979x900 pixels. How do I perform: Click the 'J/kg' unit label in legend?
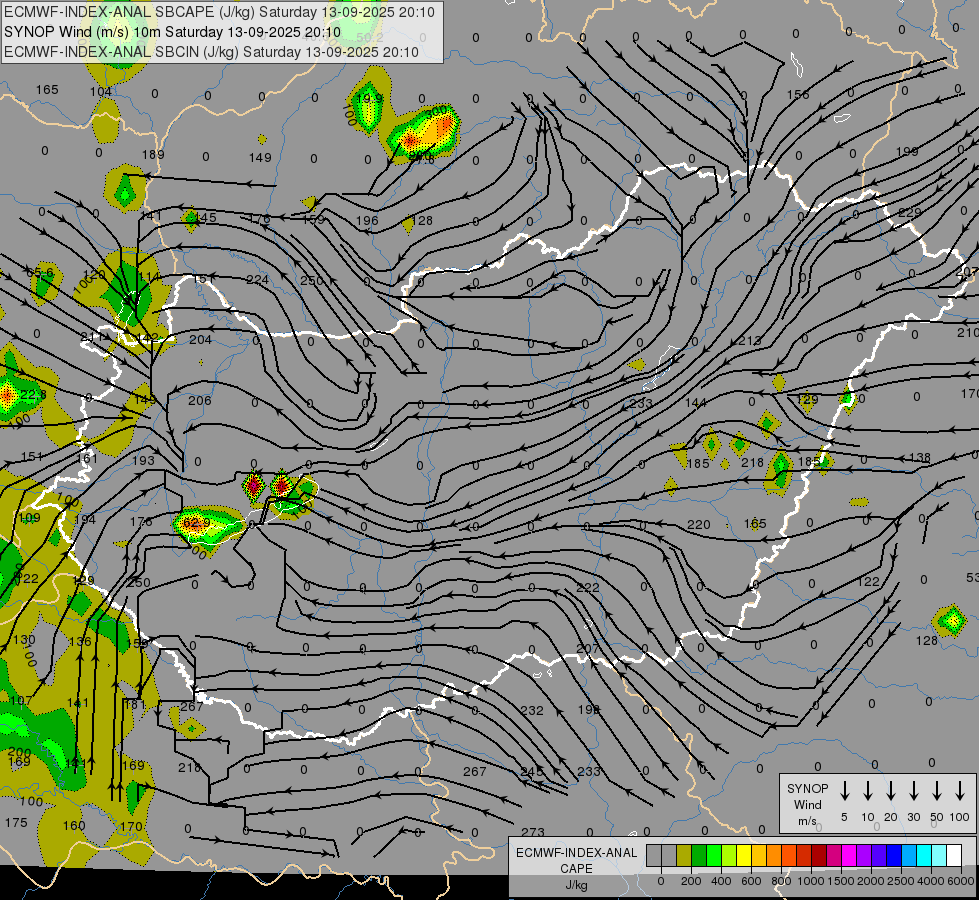576,885
